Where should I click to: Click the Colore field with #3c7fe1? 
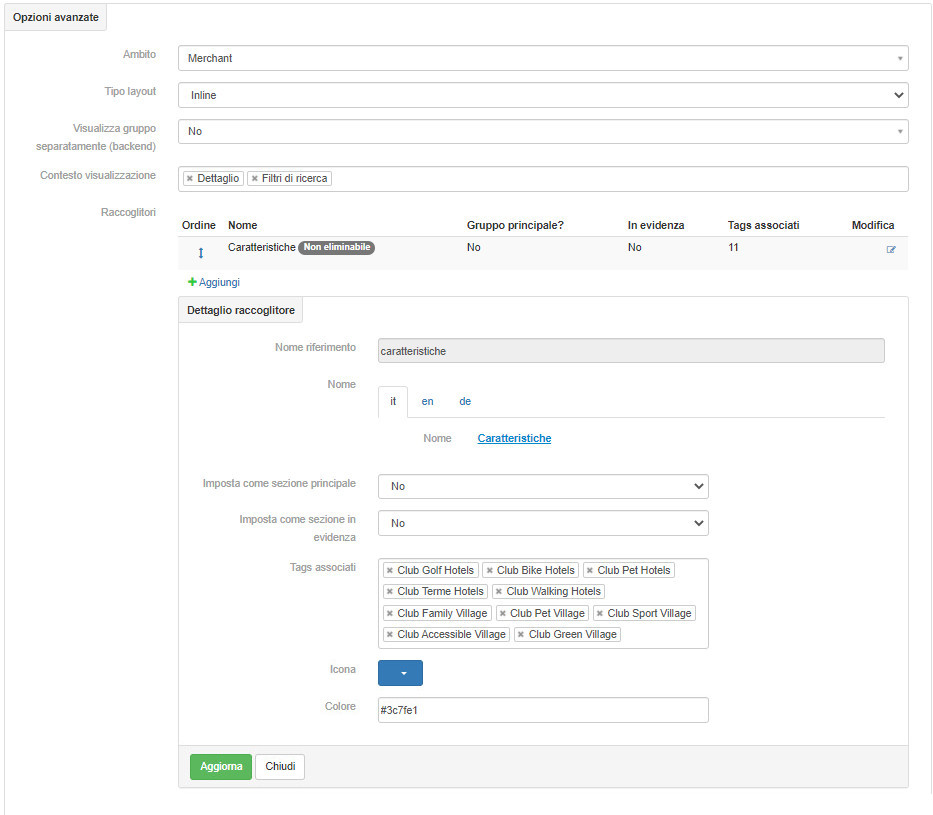[543, 710]
